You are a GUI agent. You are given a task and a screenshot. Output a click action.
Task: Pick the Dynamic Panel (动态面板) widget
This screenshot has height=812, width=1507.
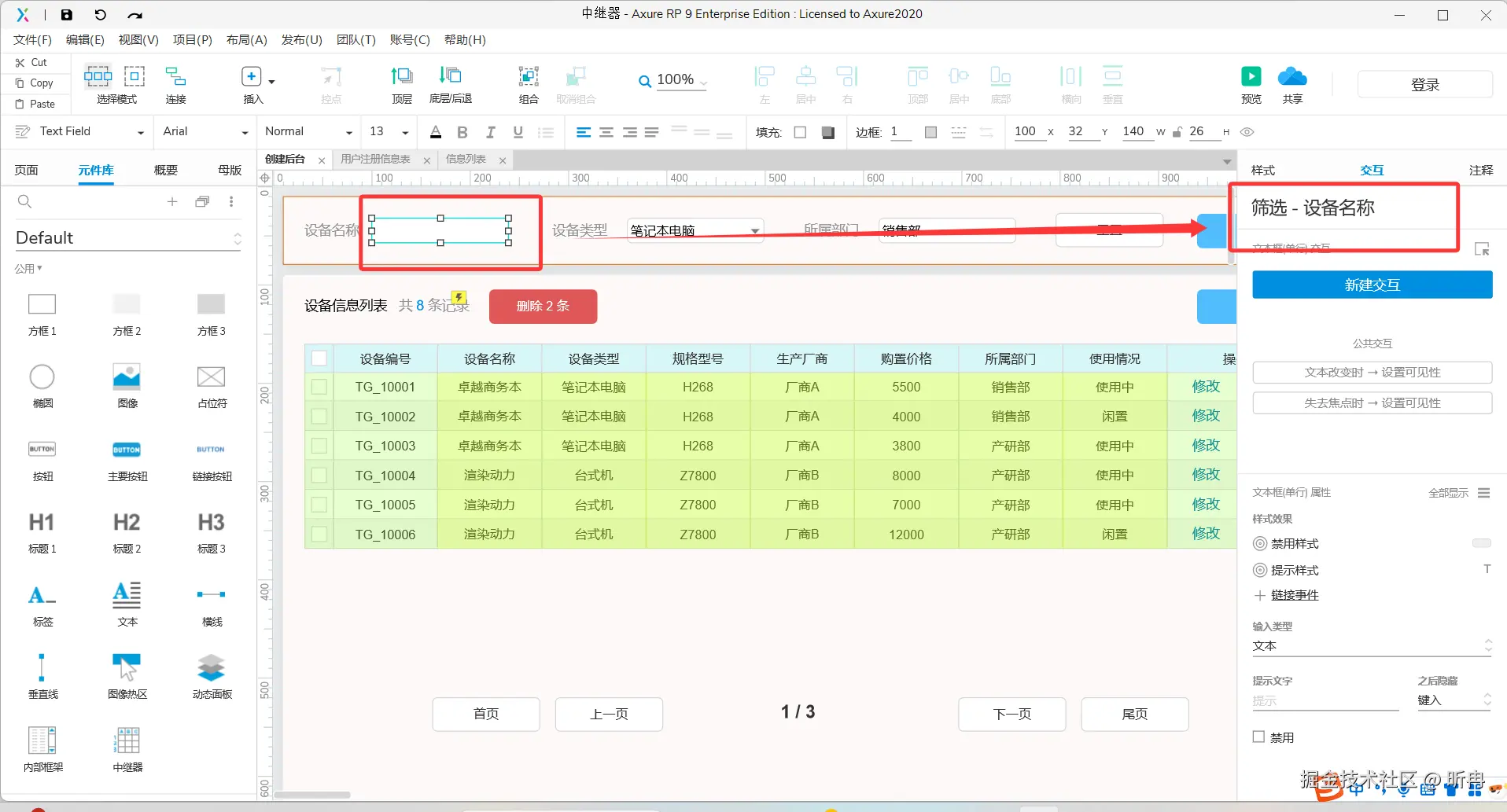[212, 676]
